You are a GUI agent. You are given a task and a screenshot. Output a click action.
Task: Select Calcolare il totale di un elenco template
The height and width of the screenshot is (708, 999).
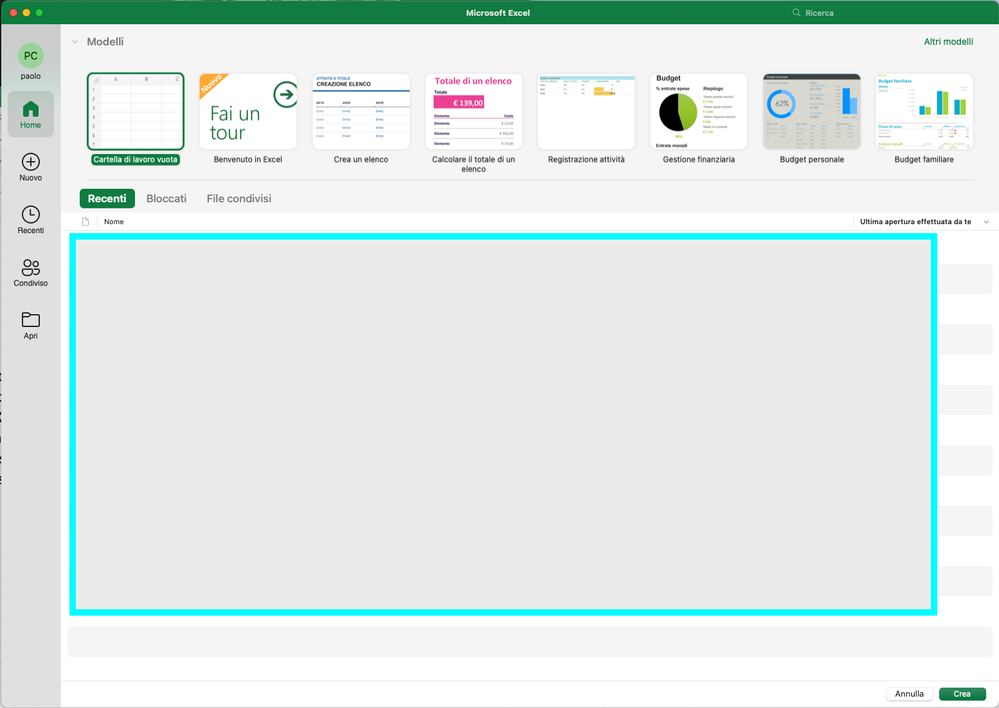pyautogui.click(x=473, y=123)
